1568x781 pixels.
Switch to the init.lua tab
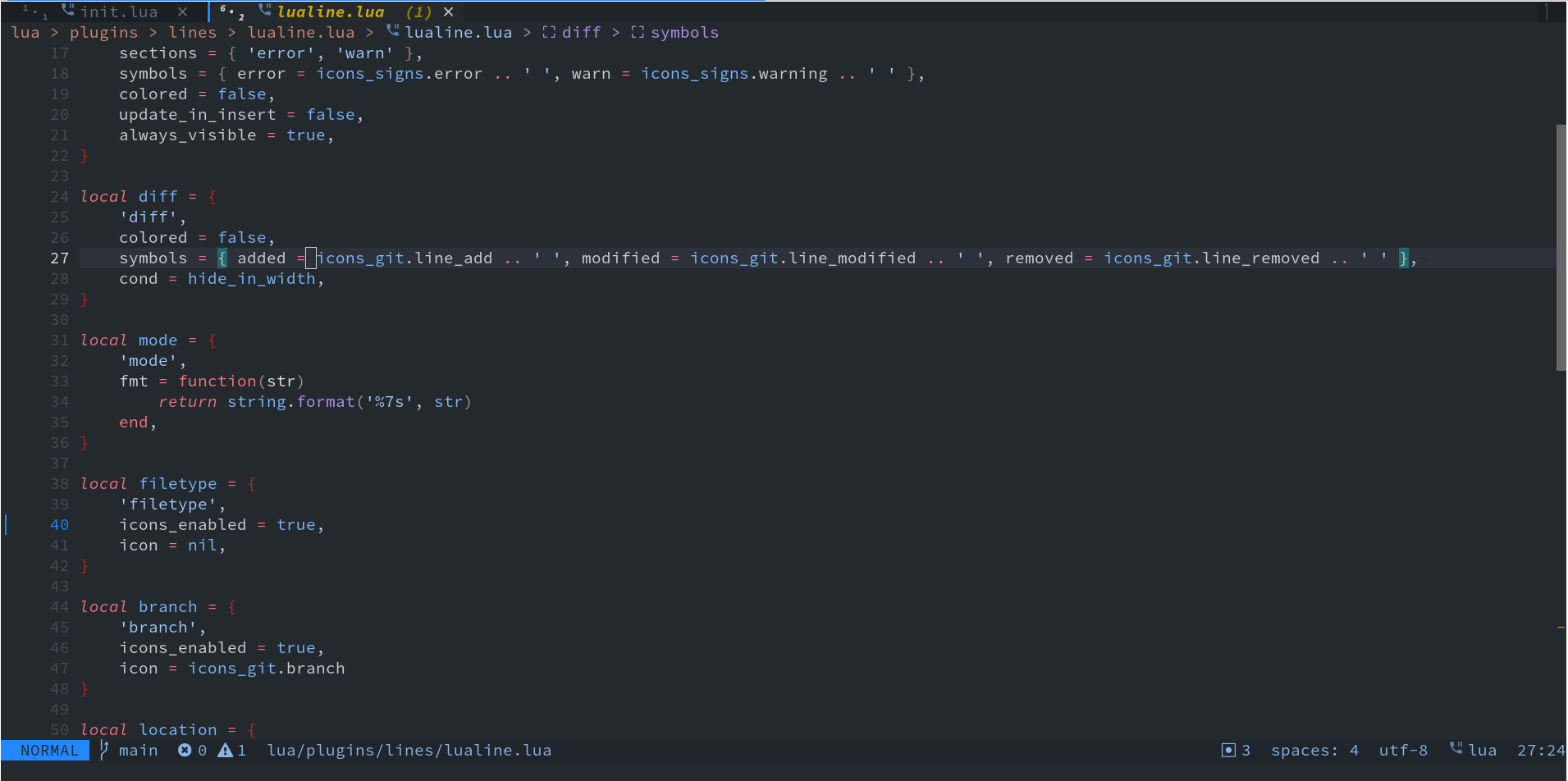point(118,11)
